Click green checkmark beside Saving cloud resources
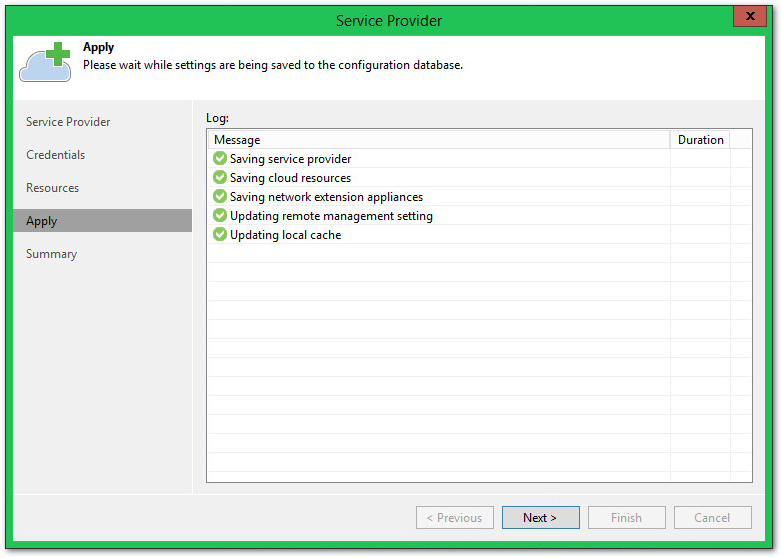The image size is (782, 558). 220,177
